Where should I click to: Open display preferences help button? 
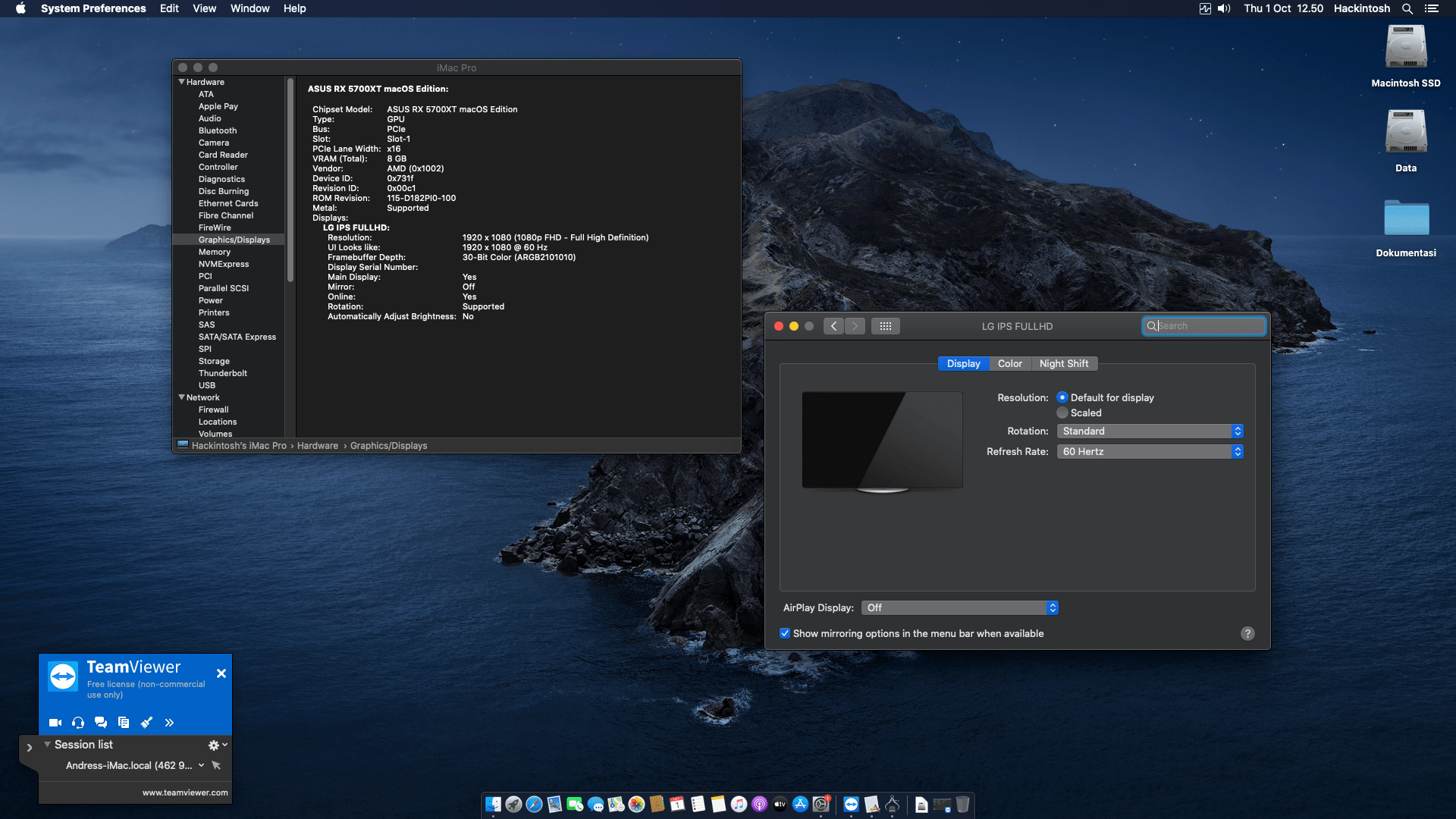(1247, 633)
